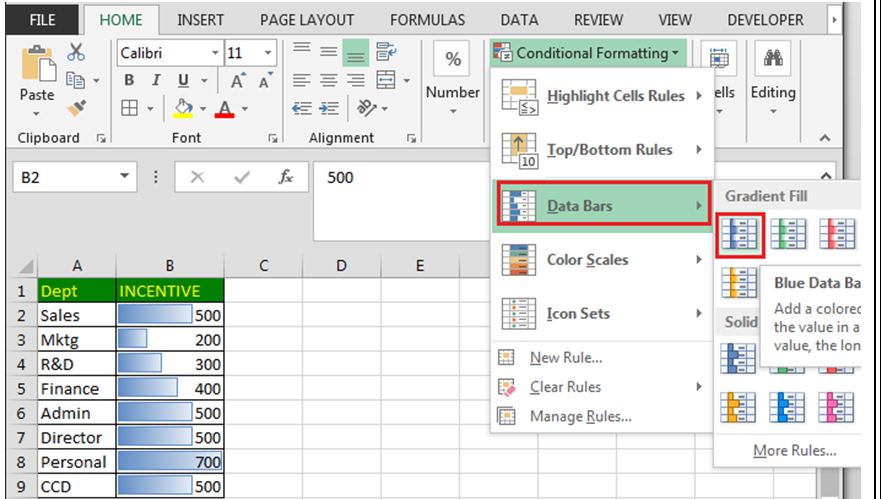Click the Conditional Formatting button

tap(588, 53)
